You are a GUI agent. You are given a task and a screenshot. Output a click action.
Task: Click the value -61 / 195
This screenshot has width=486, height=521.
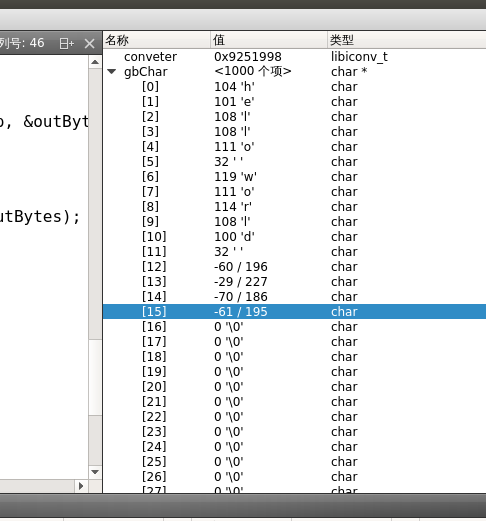(x=241, y=312)
